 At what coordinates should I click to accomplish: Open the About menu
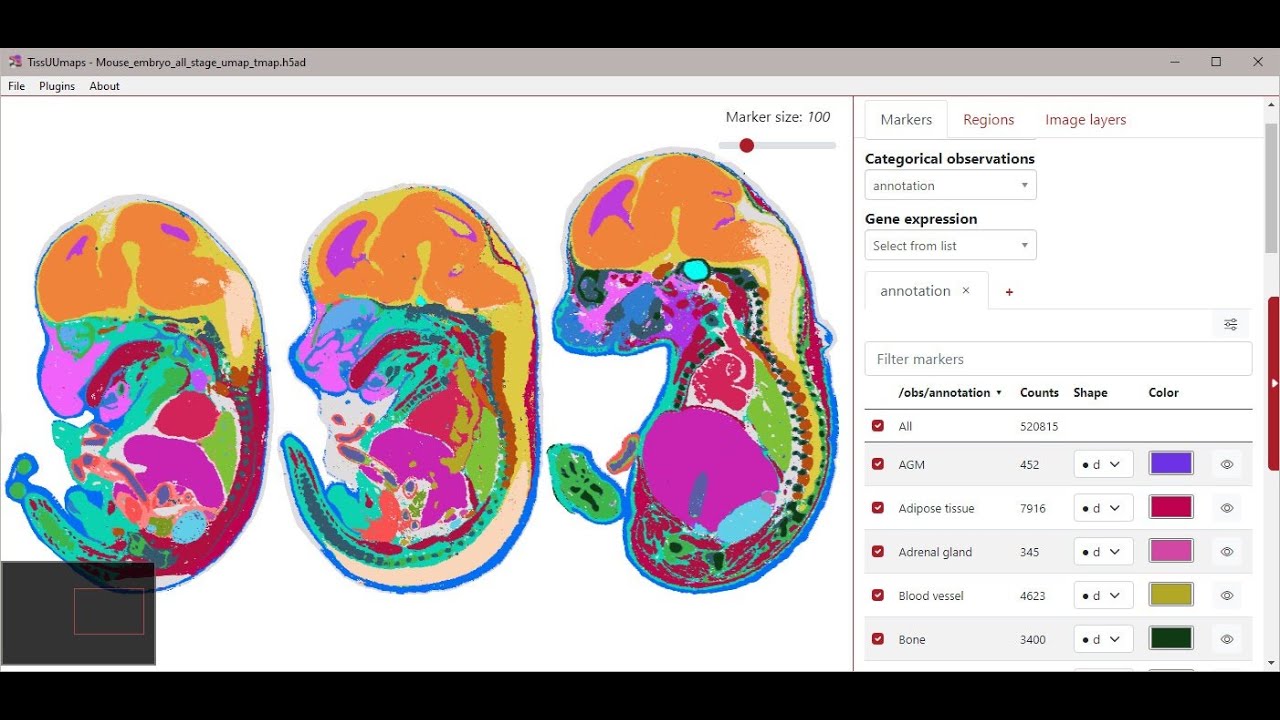(105, 86)
